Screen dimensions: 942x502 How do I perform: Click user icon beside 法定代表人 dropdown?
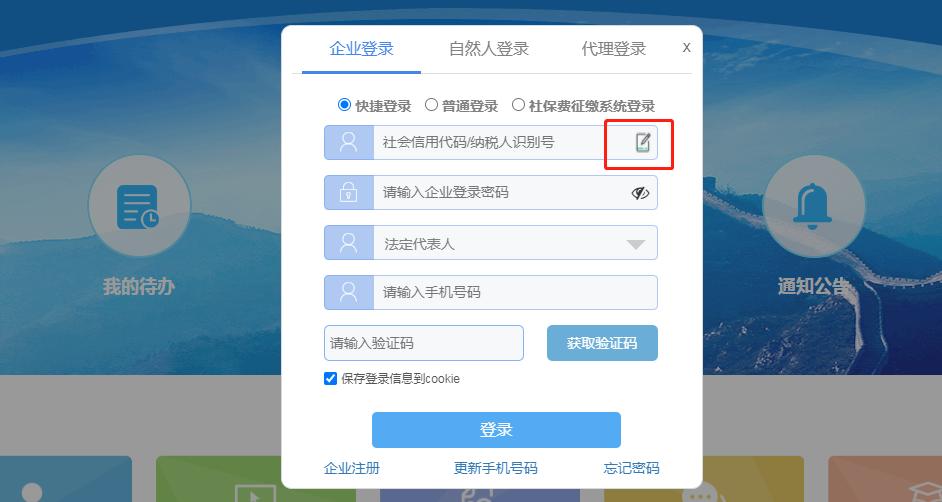[x=349, y=243]
